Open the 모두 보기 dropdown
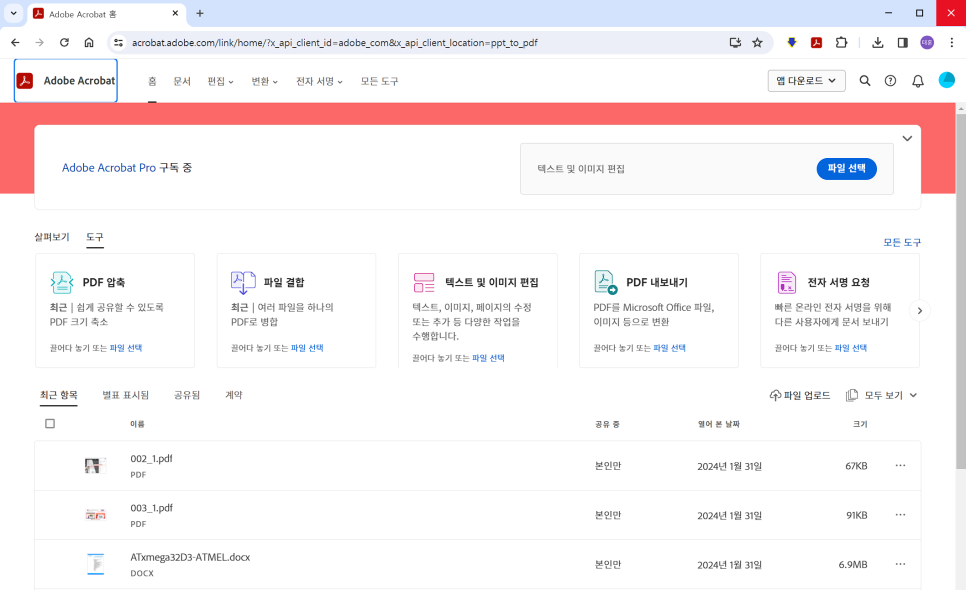 pyautogui.click(x=882, y=395)
